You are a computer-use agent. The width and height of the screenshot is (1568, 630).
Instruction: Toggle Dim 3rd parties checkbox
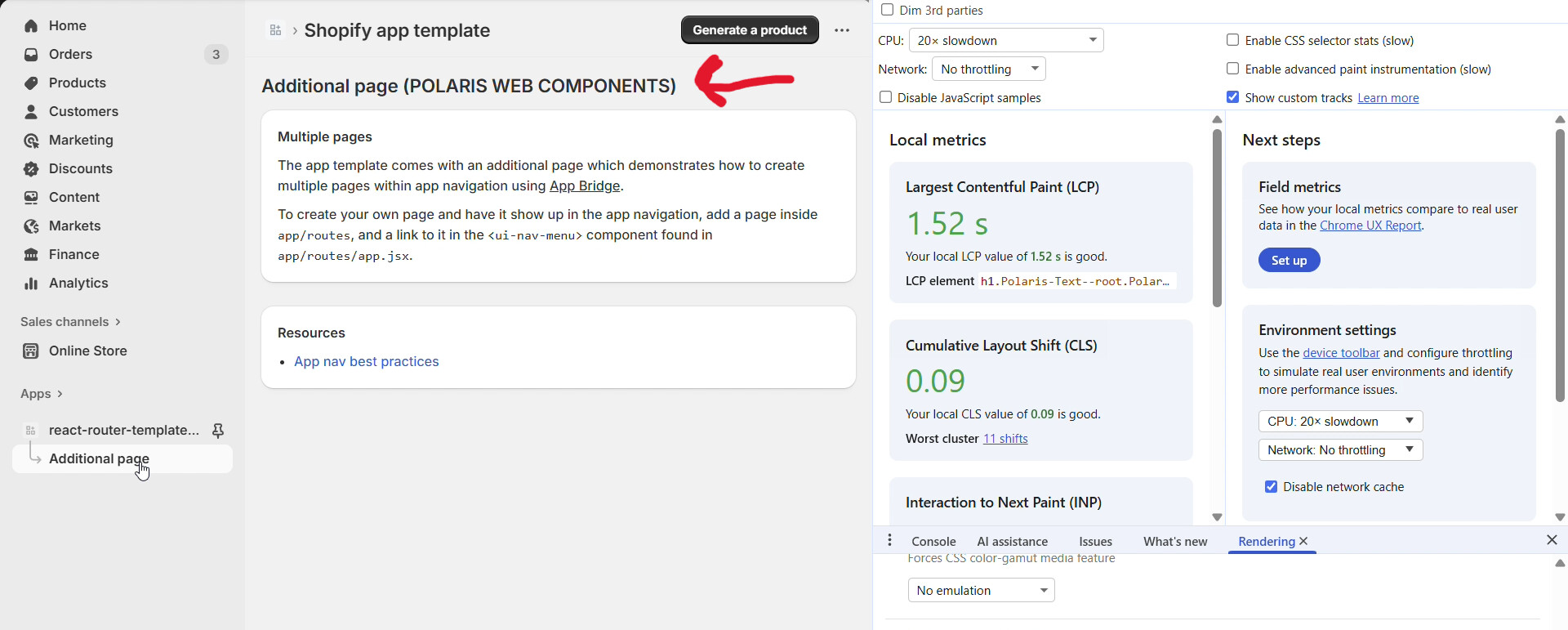point(887,10)
